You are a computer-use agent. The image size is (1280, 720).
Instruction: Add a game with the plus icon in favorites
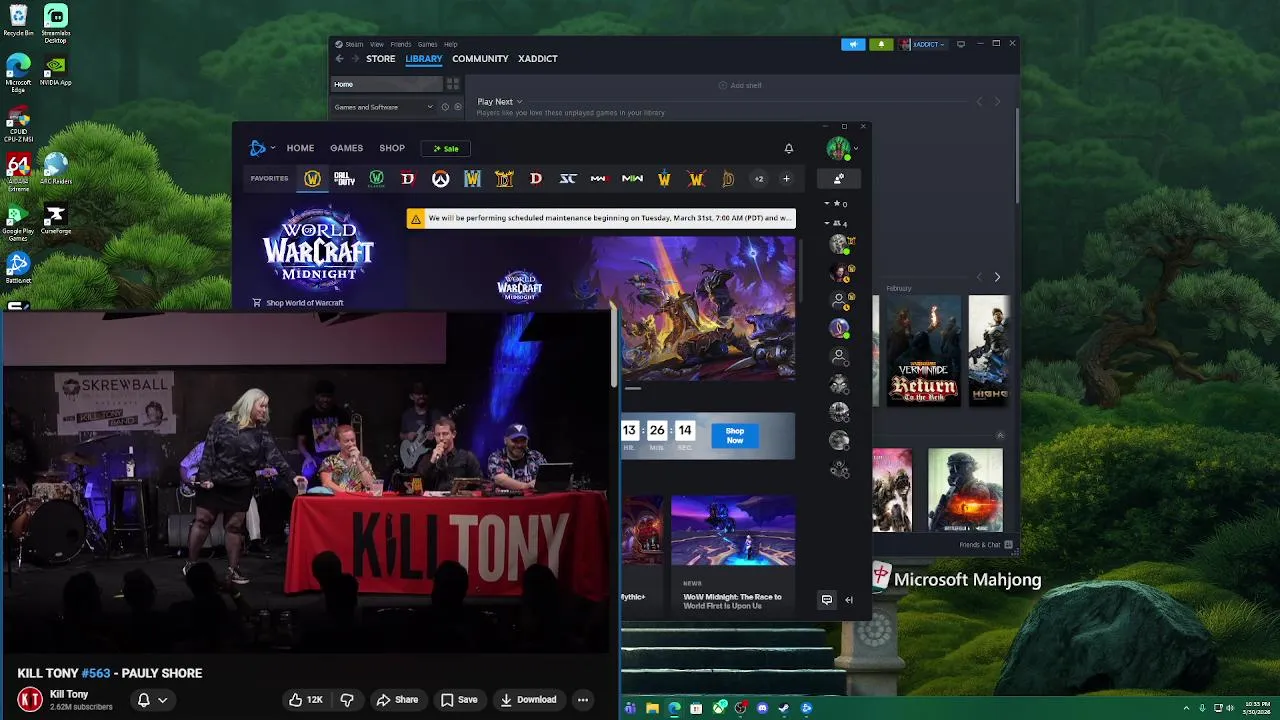point(786,179)
